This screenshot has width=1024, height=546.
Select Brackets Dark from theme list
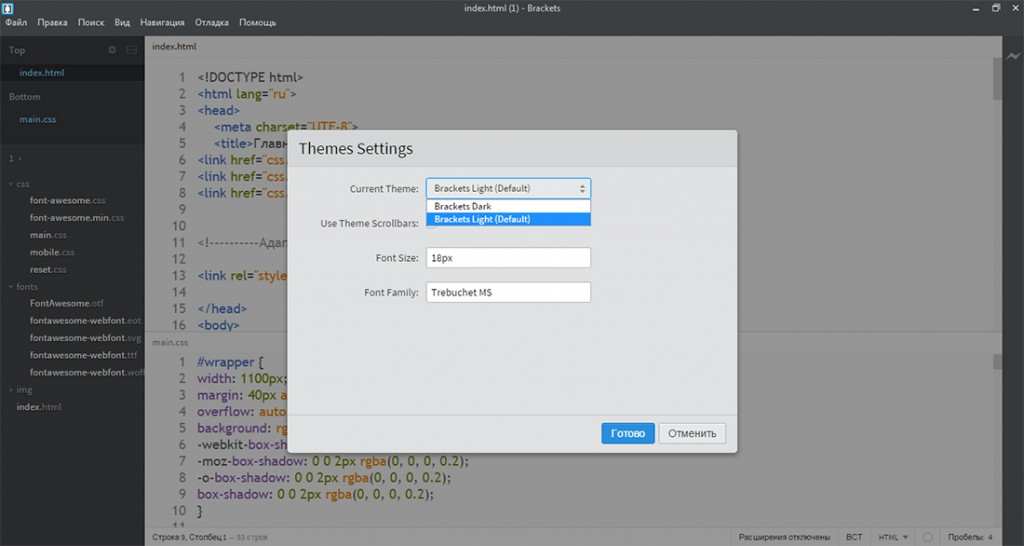coord(508,206)
